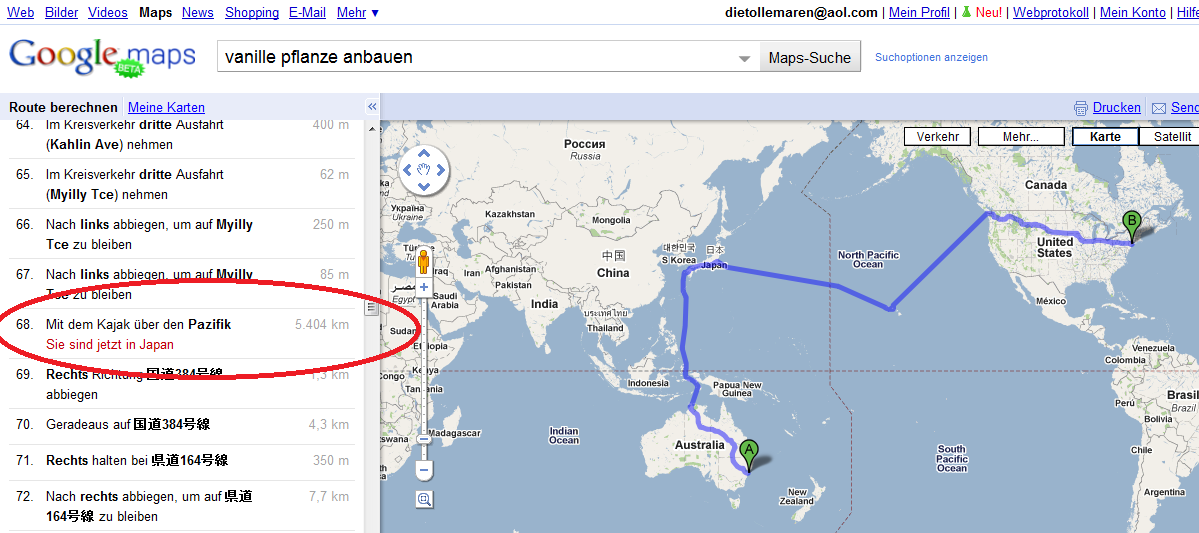Open the E-Mail link in top bar

tap(307, 12)
